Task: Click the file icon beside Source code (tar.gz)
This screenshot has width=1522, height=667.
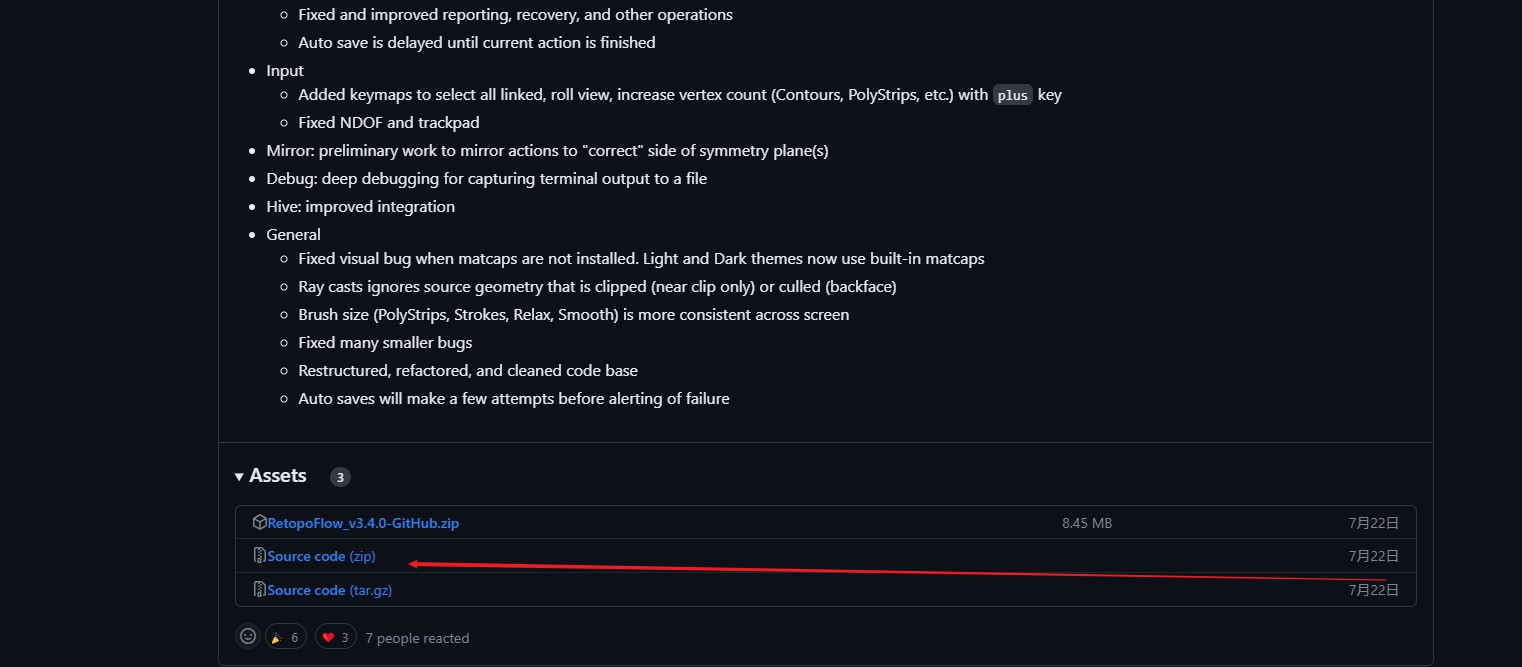Action: tap(260, 590)
